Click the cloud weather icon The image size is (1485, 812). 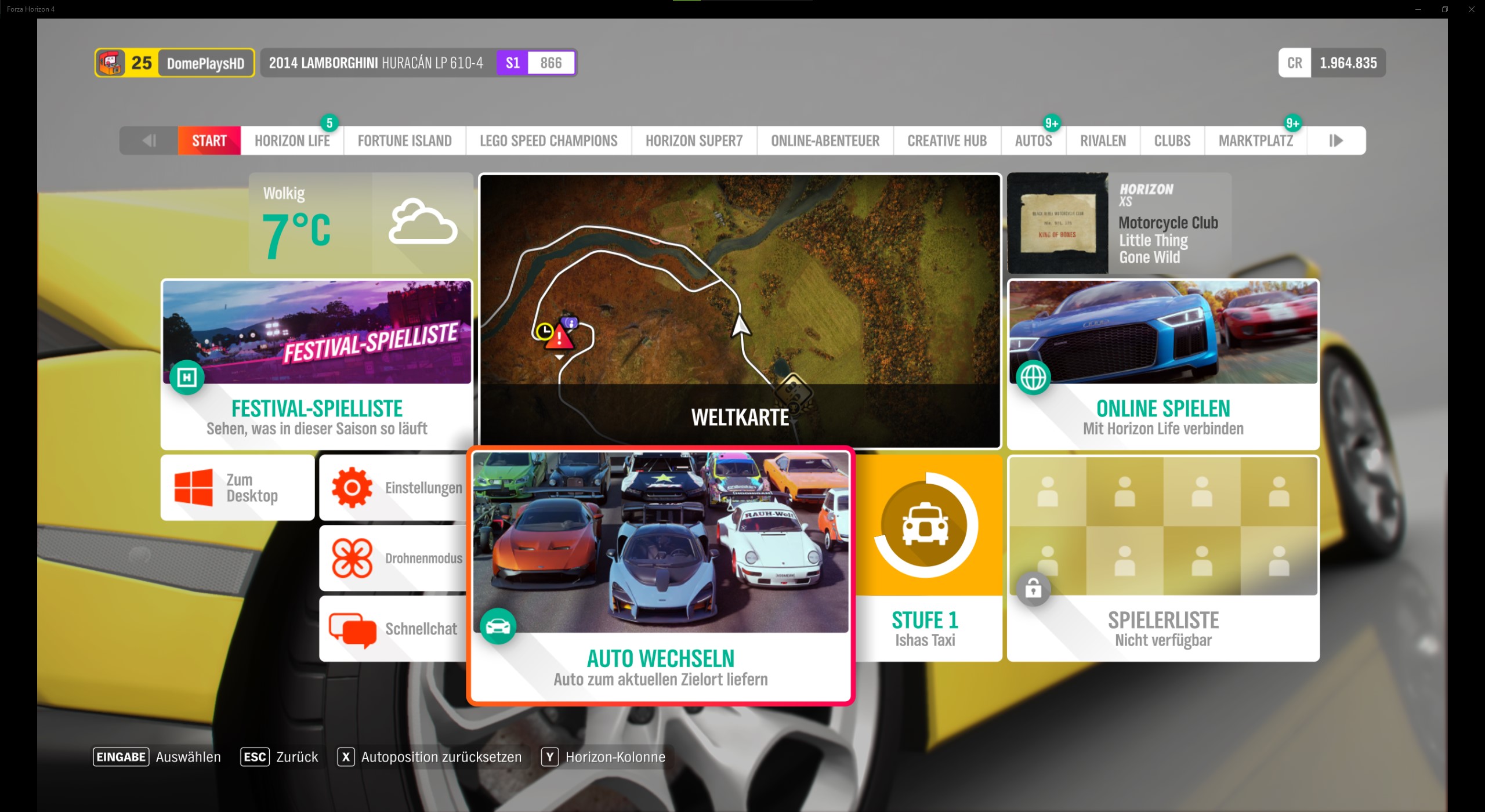[422, 223]
